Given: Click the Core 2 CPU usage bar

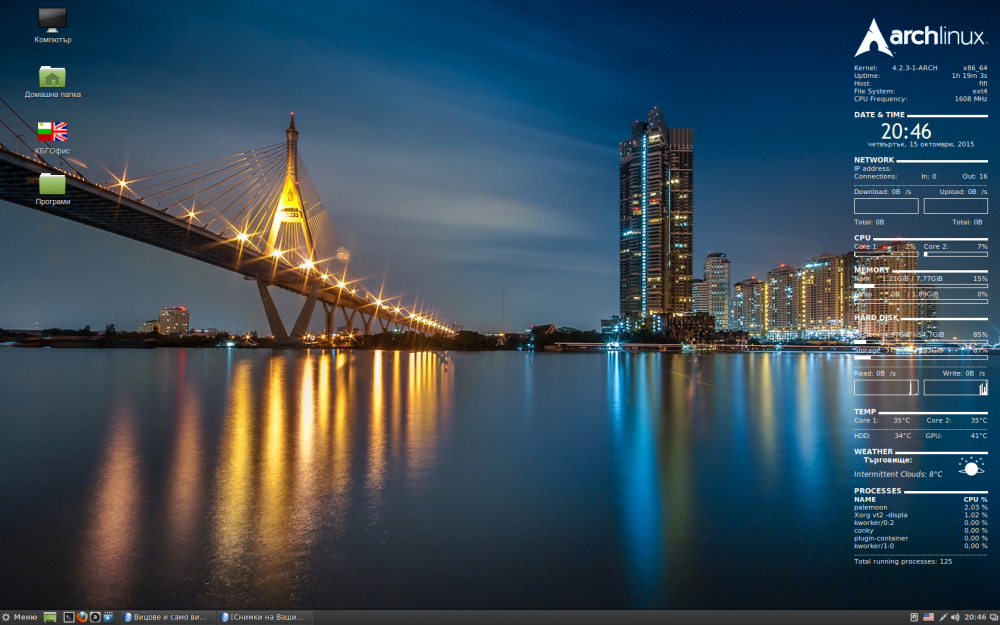Looking at the screenshot, I should tap(955, 254).
